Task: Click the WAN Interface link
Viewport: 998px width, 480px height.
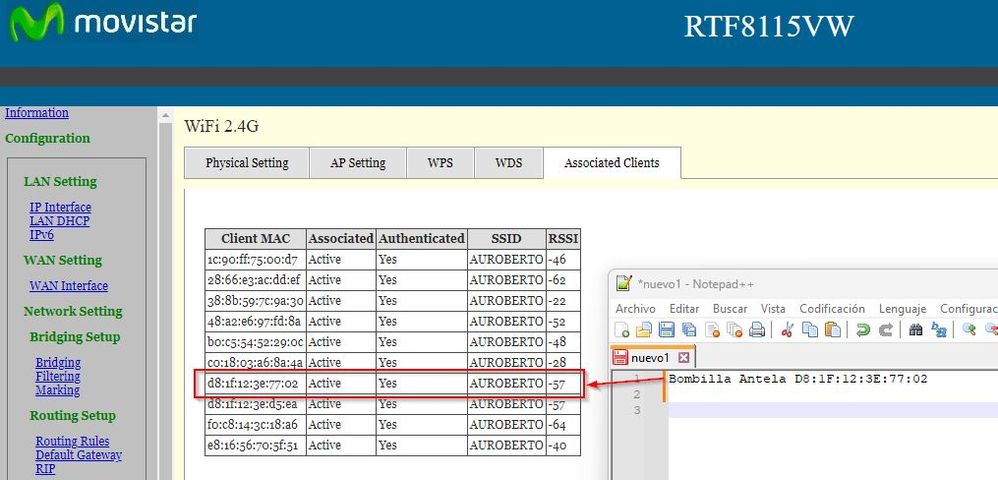Action: point(68,286)
